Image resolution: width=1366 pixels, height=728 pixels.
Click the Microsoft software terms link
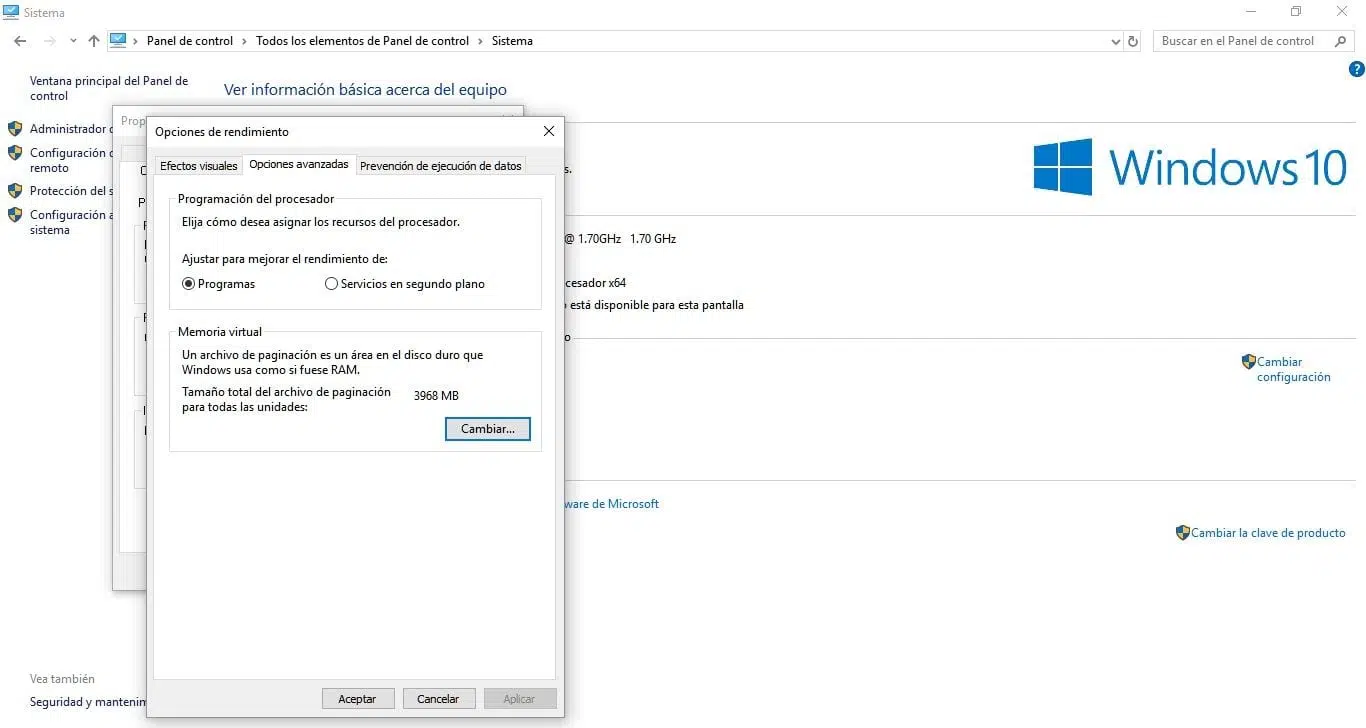[612, 504]
